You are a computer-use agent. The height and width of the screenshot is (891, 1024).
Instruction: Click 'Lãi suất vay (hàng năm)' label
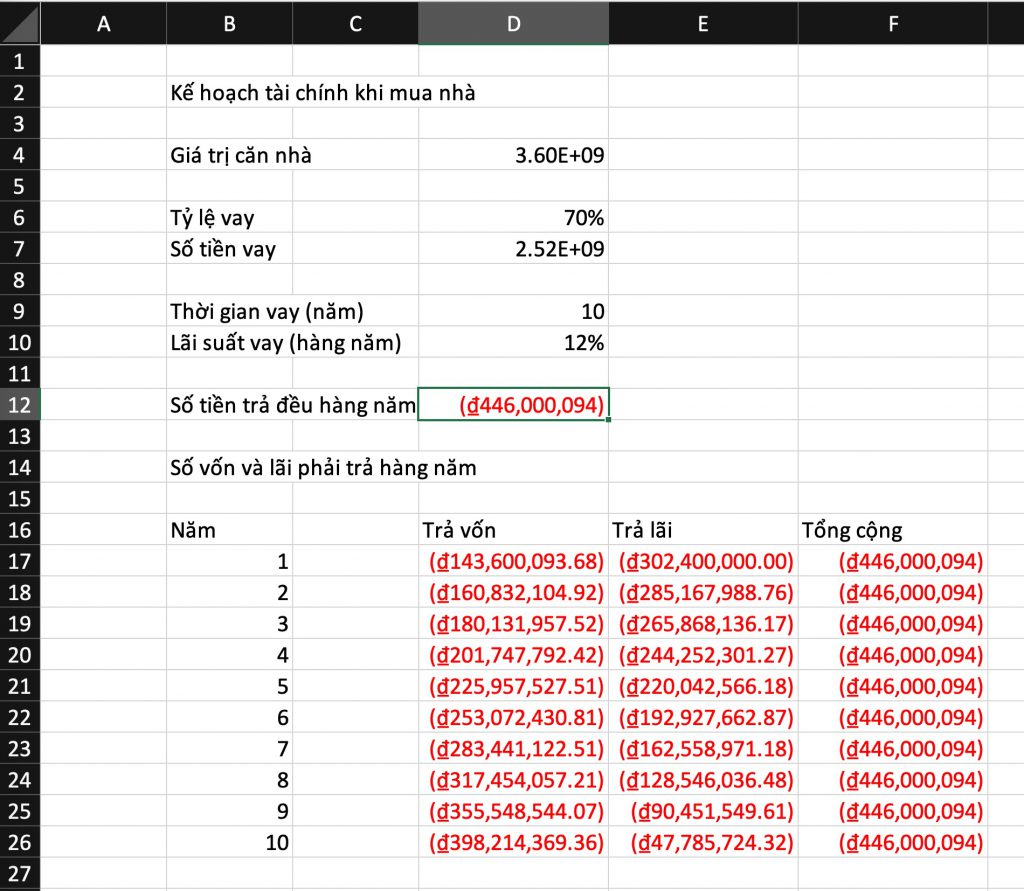coord(285,343)
